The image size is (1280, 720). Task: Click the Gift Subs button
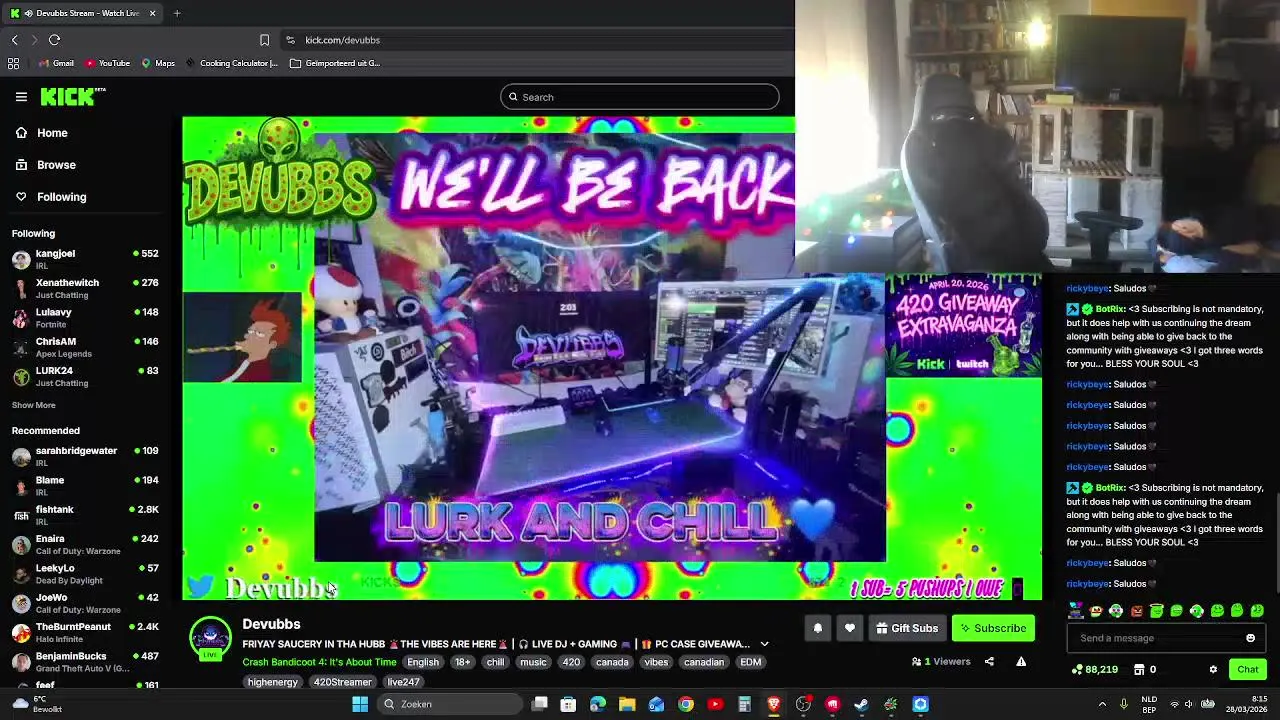pos(907,628)
